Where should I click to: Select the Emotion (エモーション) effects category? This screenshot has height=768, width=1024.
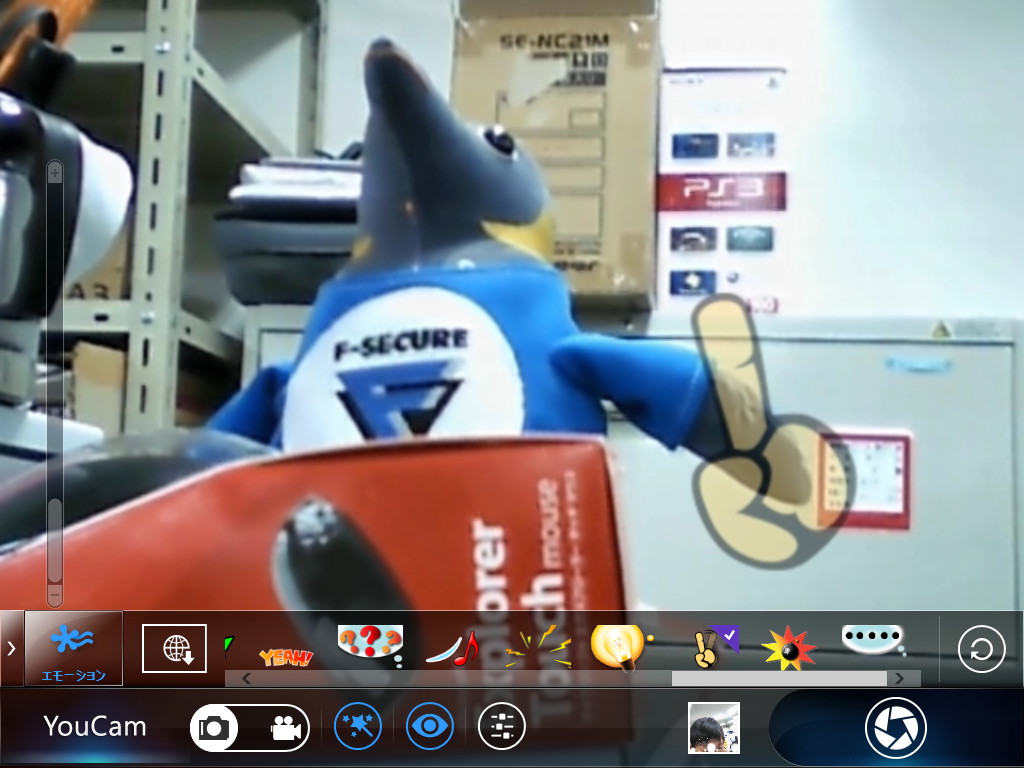(x=73, y=648)
